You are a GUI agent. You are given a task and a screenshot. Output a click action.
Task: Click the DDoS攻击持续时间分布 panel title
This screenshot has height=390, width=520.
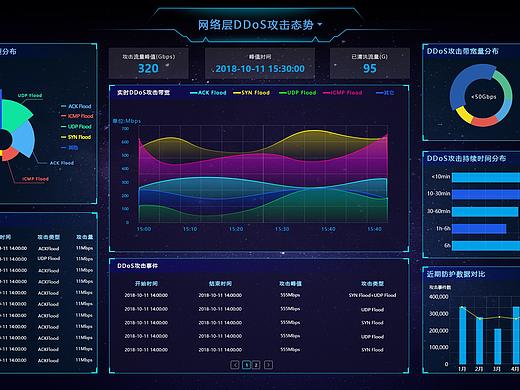click(466, 159)
